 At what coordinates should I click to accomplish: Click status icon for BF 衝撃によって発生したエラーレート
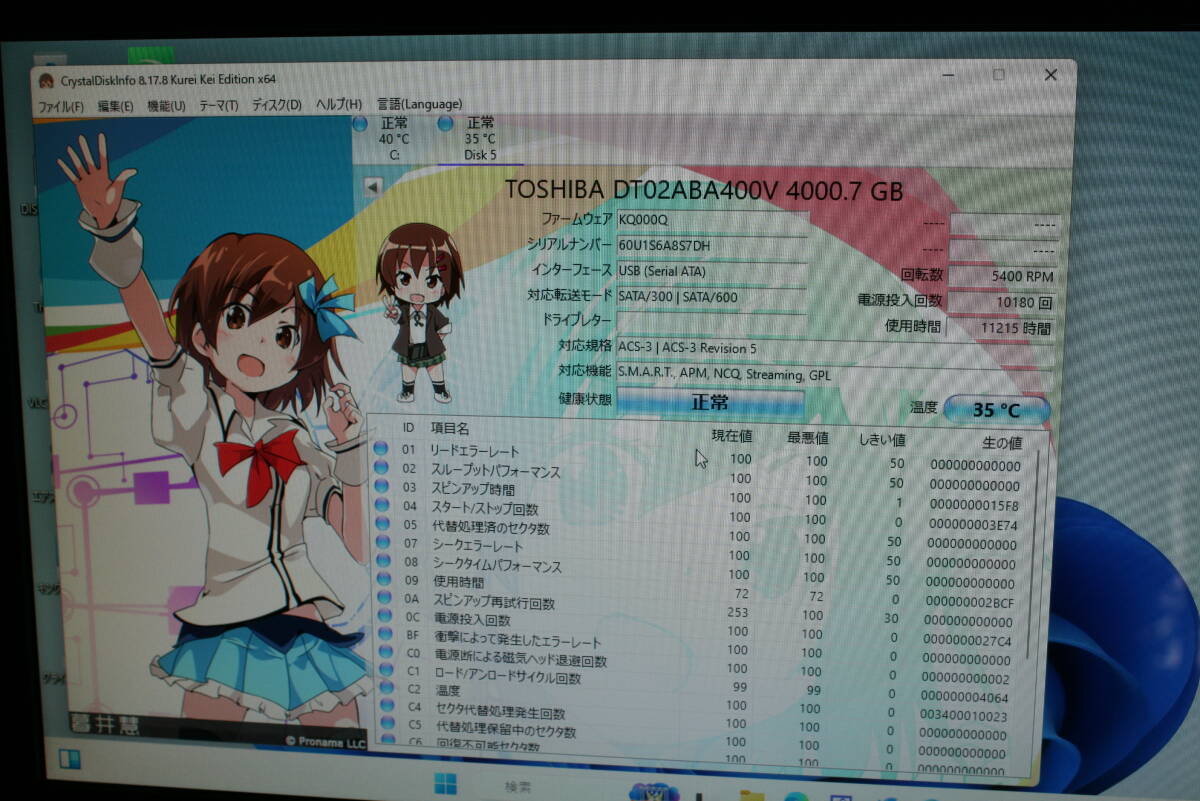pyautogui.click(x=384, y=635)
